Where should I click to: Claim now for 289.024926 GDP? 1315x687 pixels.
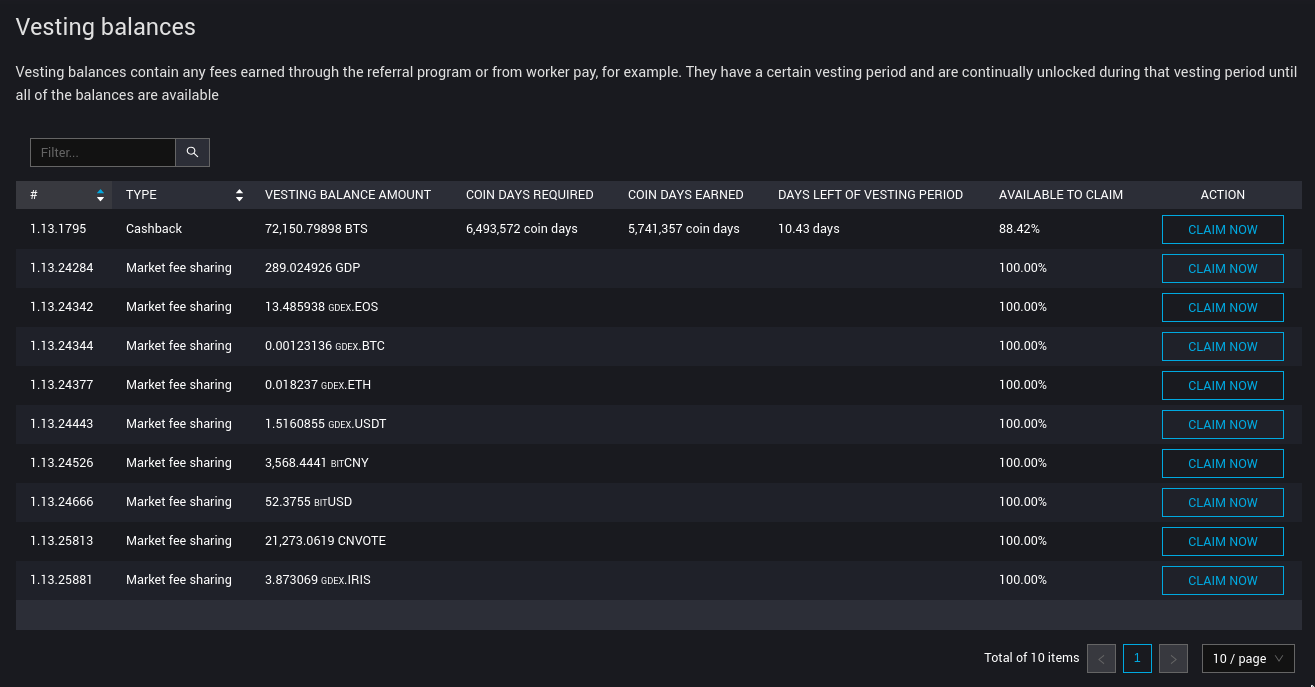click(x=1222, y=268)
